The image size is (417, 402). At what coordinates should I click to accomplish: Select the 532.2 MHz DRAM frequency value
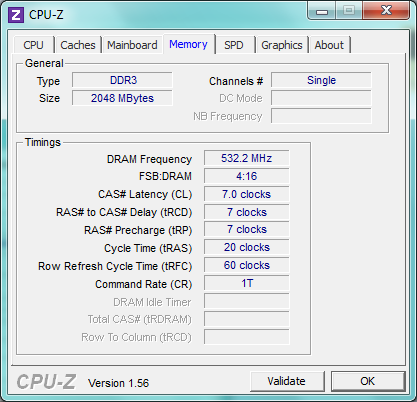click(x=247, y=158)
